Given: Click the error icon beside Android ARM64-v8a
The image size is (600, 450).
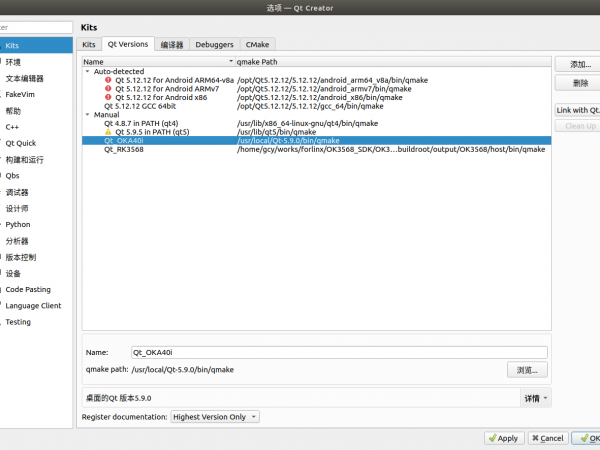Looking at the screenshot, I should pyautogui.click(x=109, y=80).
